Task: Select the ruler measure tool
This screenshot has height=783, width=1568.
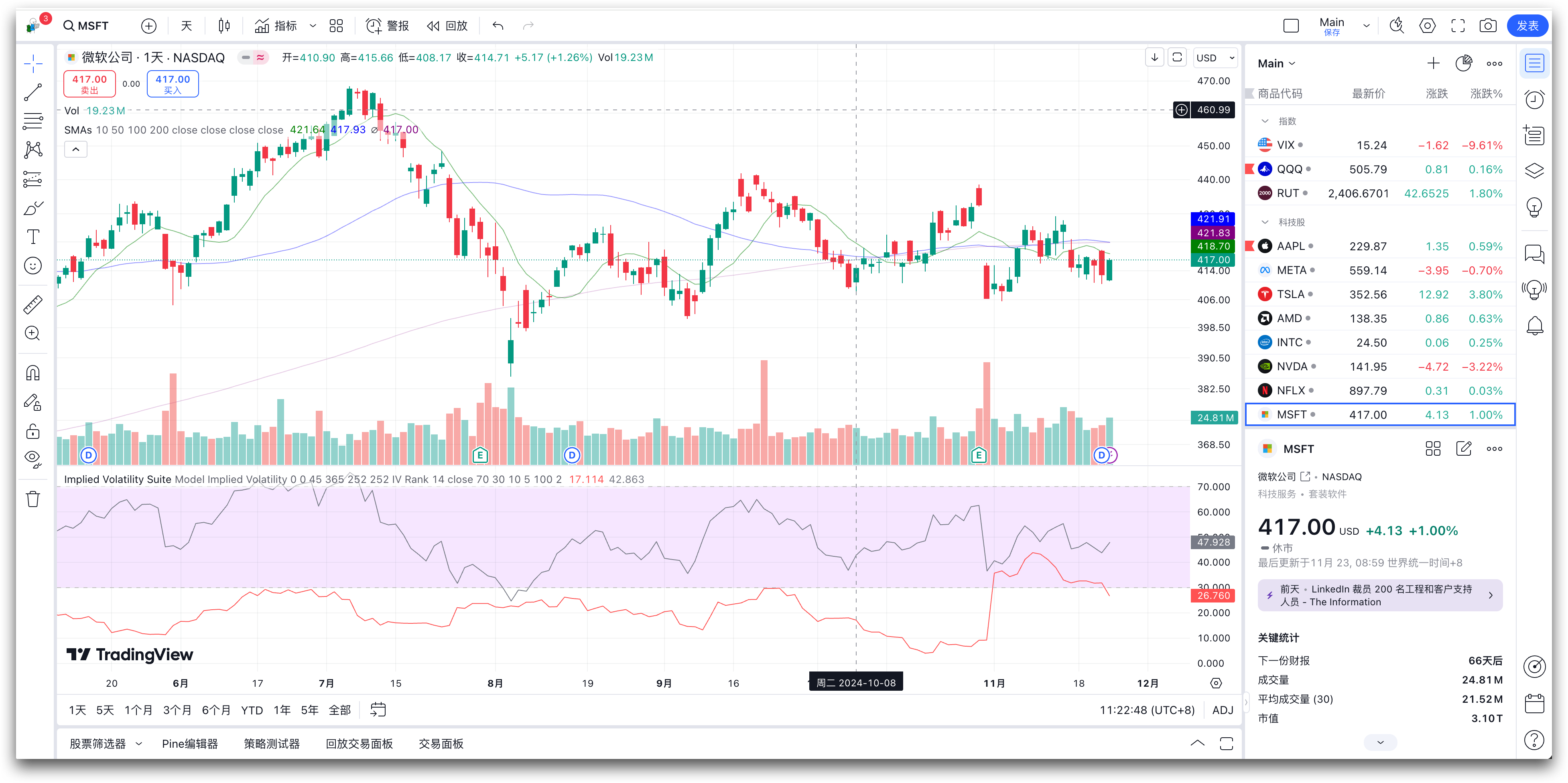Action: (x=33, y=304)
